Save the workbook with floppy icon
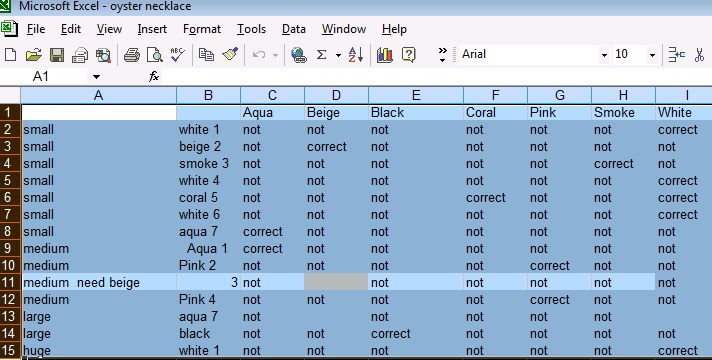712x360 pixels. [57, 55]
